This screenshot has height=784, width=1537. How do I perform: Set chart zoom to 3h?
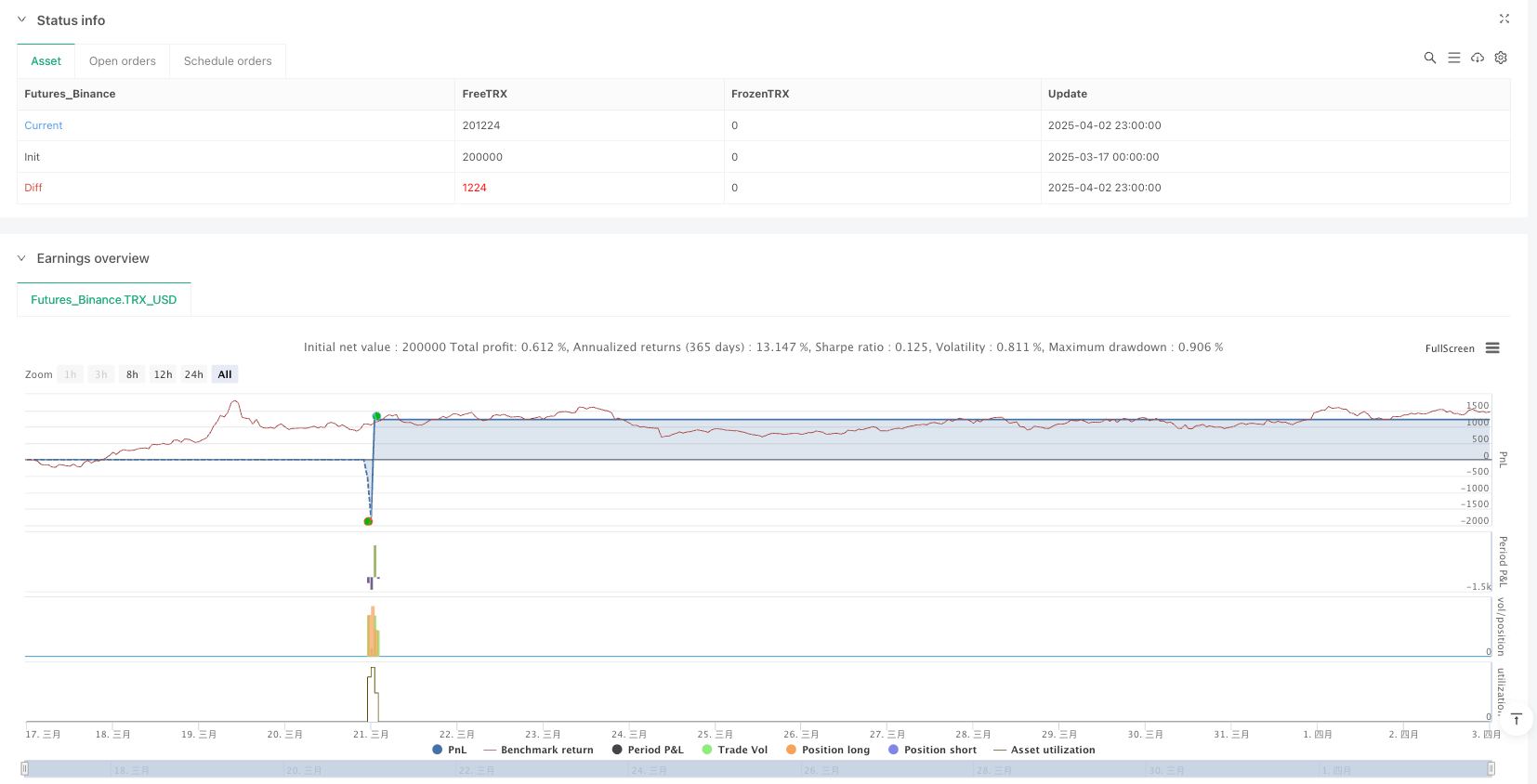point(101,374)
